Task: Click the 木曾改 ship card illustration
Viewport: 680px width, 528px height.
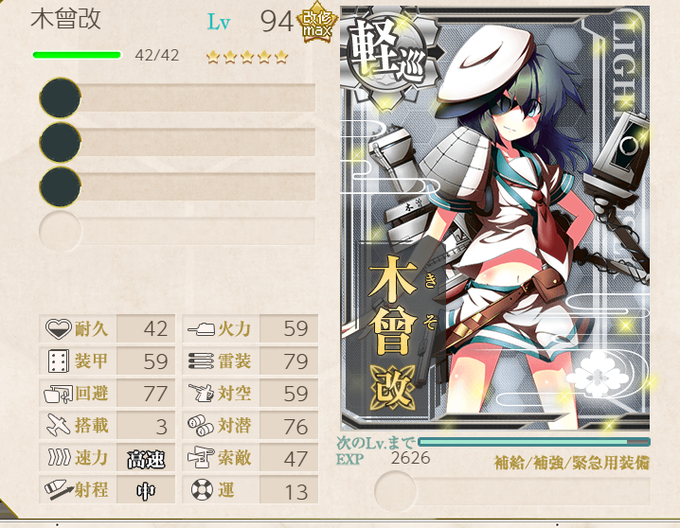Action: (x=495, y=218)
